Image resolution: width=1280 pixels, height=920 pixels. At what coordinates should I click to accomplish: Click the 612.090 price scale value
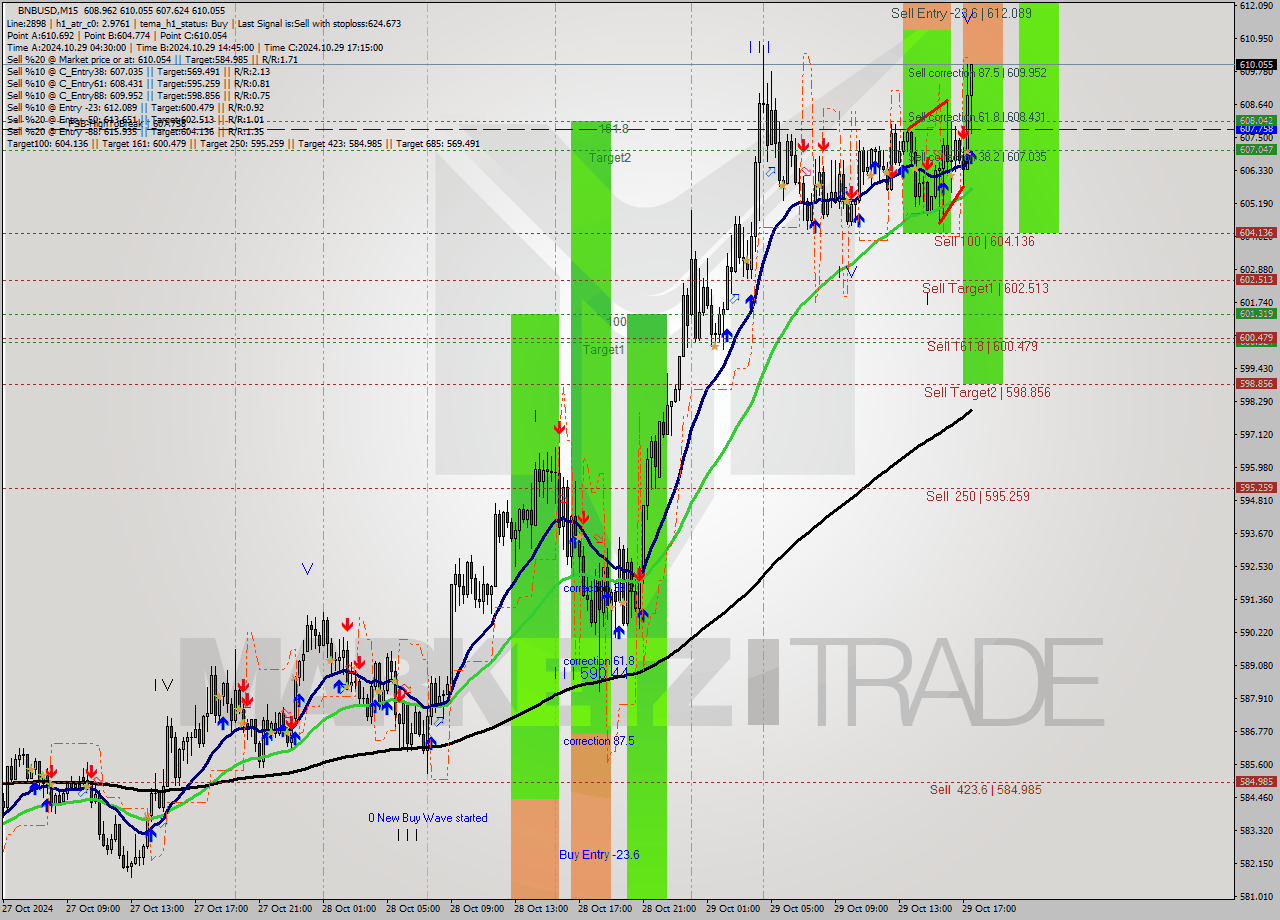1256,6
